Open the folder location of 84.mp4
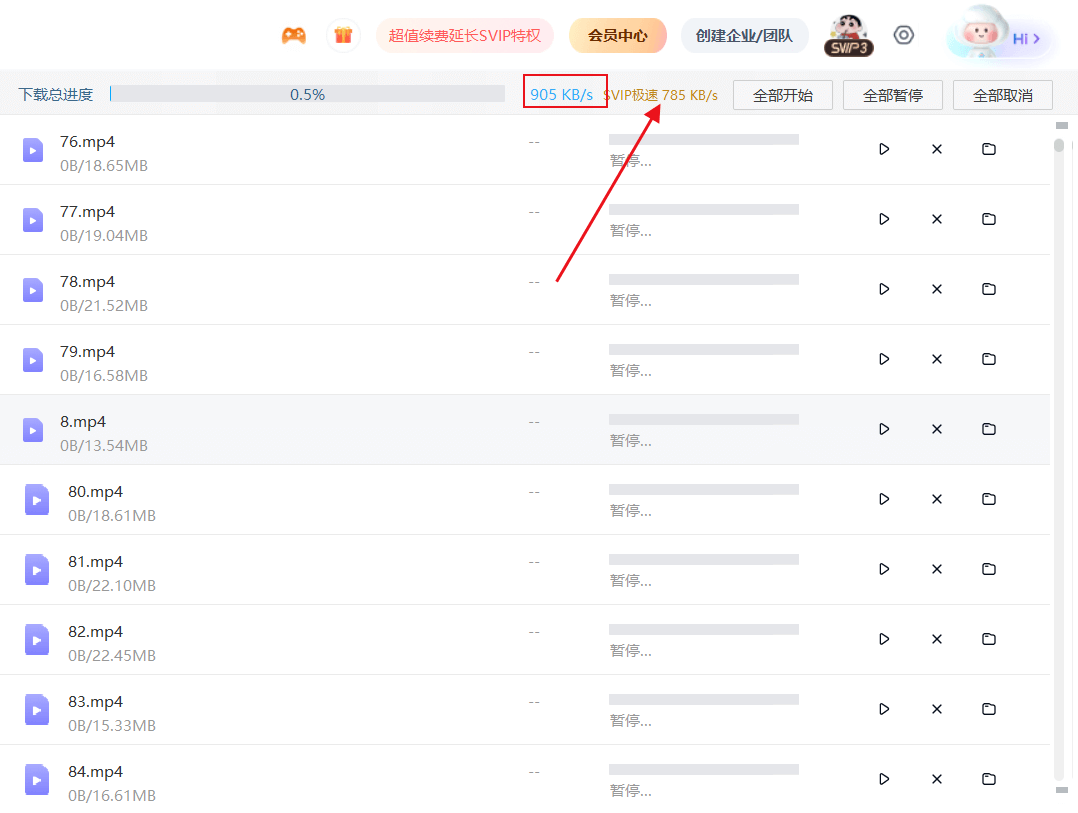 (x=988, y=778)
